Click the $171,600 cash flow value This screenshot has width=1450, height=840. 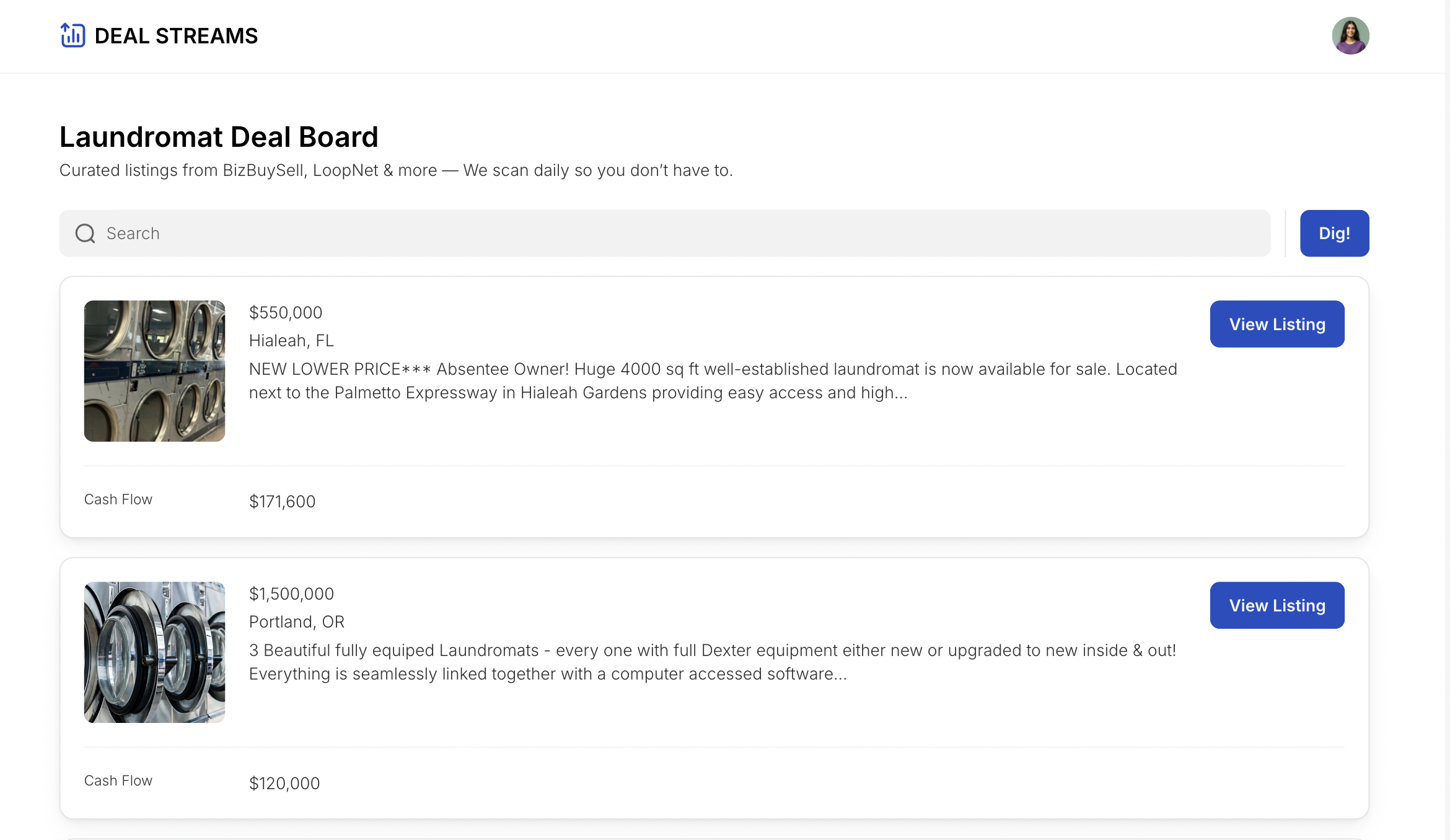click(x=282, y=502)
